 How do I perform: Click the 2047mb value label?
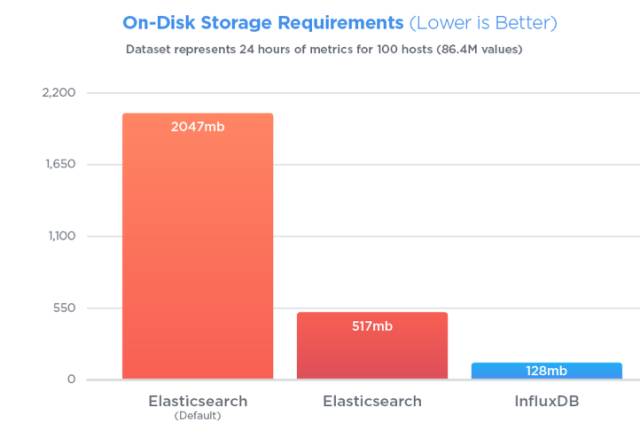198,127
